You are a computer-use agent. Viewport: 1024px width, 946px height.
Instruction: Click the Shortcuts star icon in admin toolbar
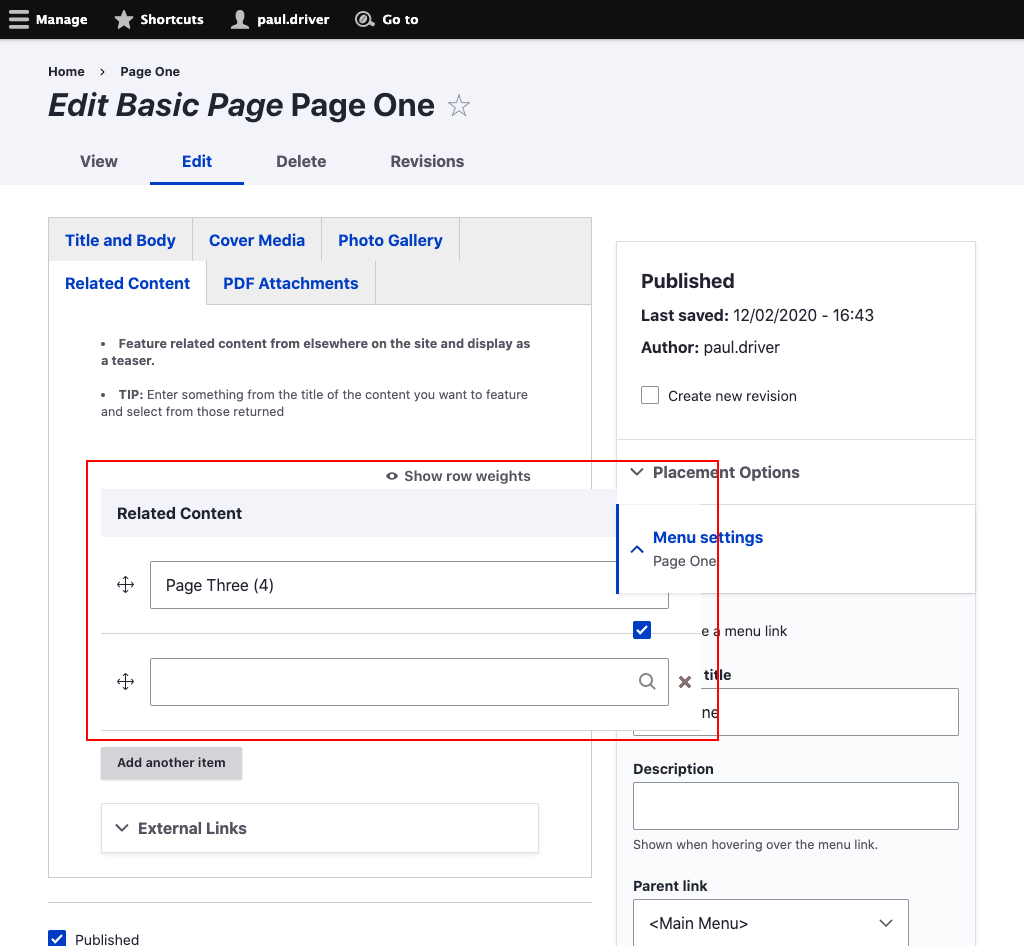point(123,18)
